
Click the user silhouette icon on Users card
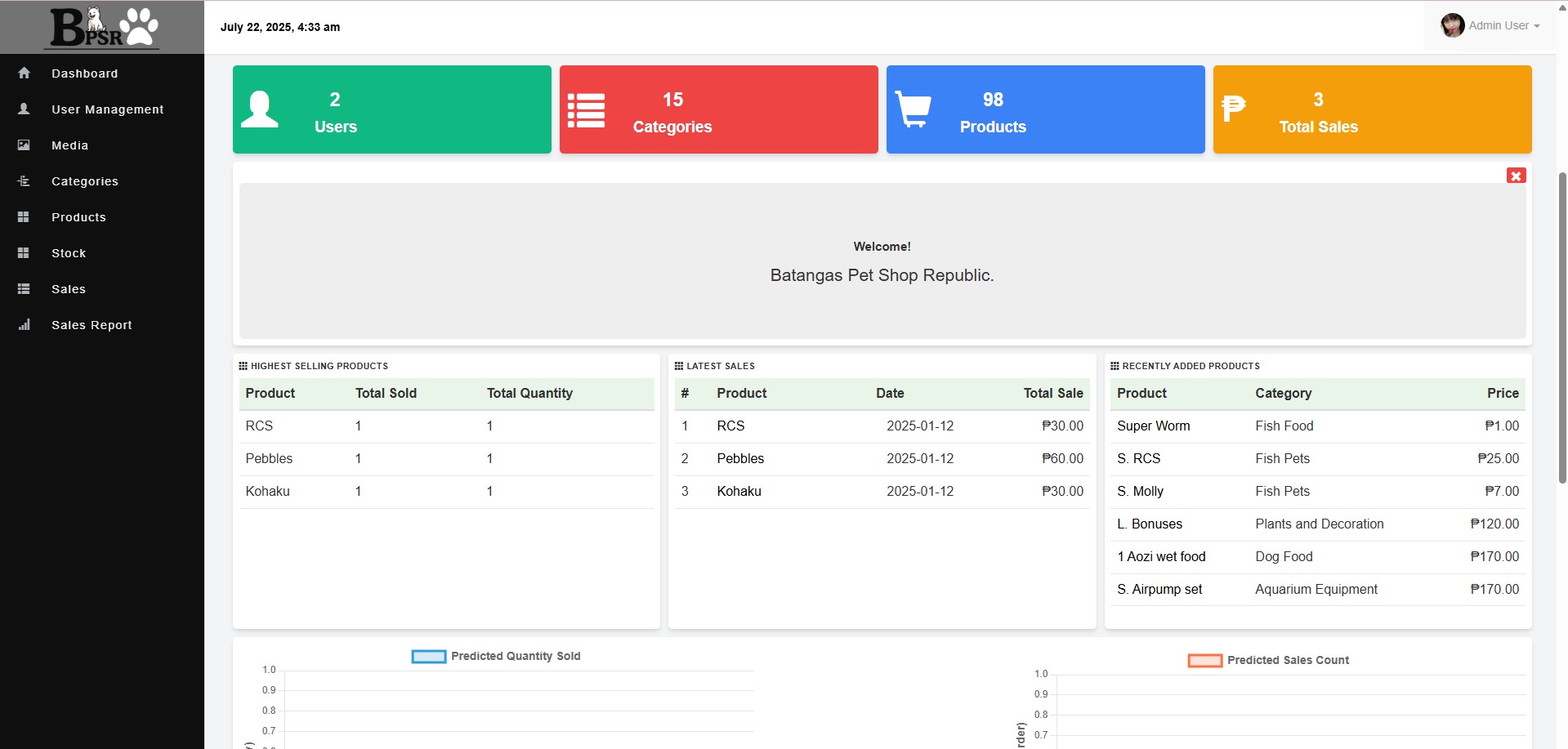(260, 109)
